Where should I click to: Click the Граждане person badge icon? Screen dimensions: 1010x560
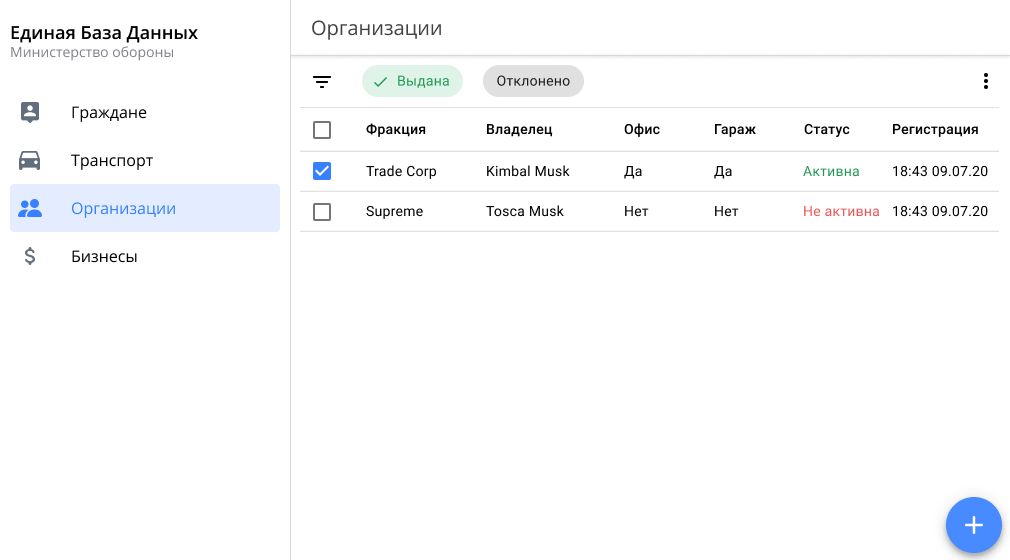click(x=30, y=112)
